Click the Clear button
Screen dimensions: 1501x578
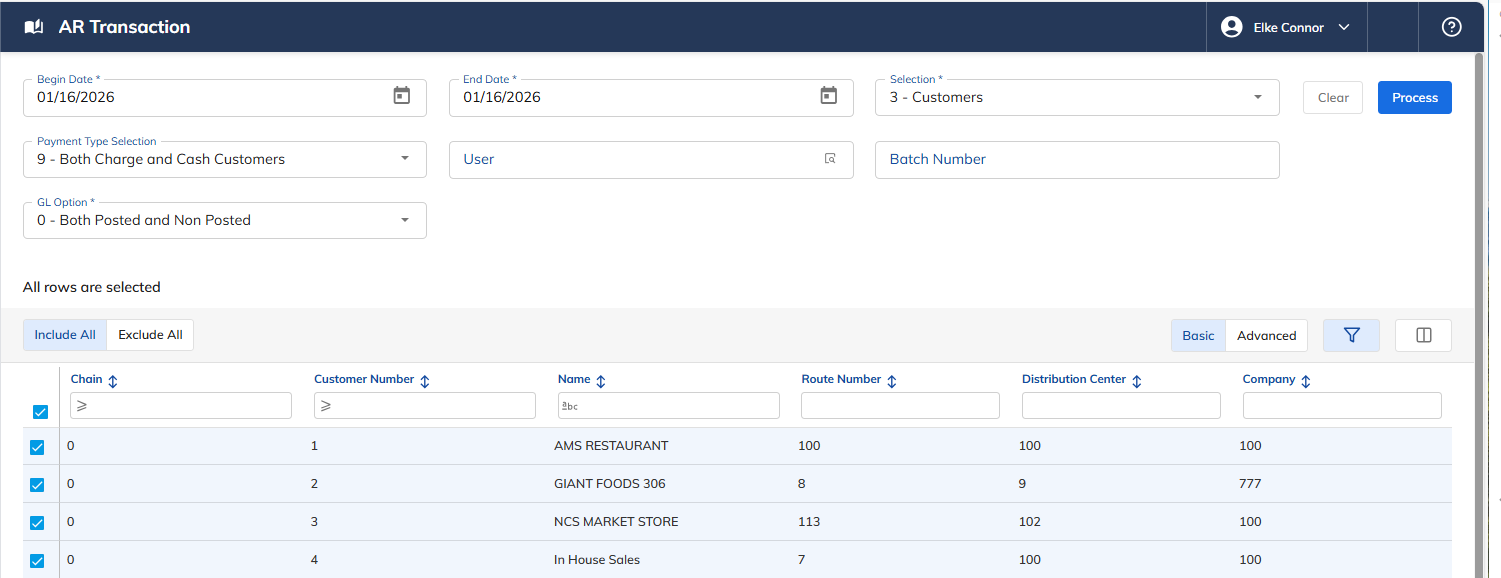click(1333, 97)
